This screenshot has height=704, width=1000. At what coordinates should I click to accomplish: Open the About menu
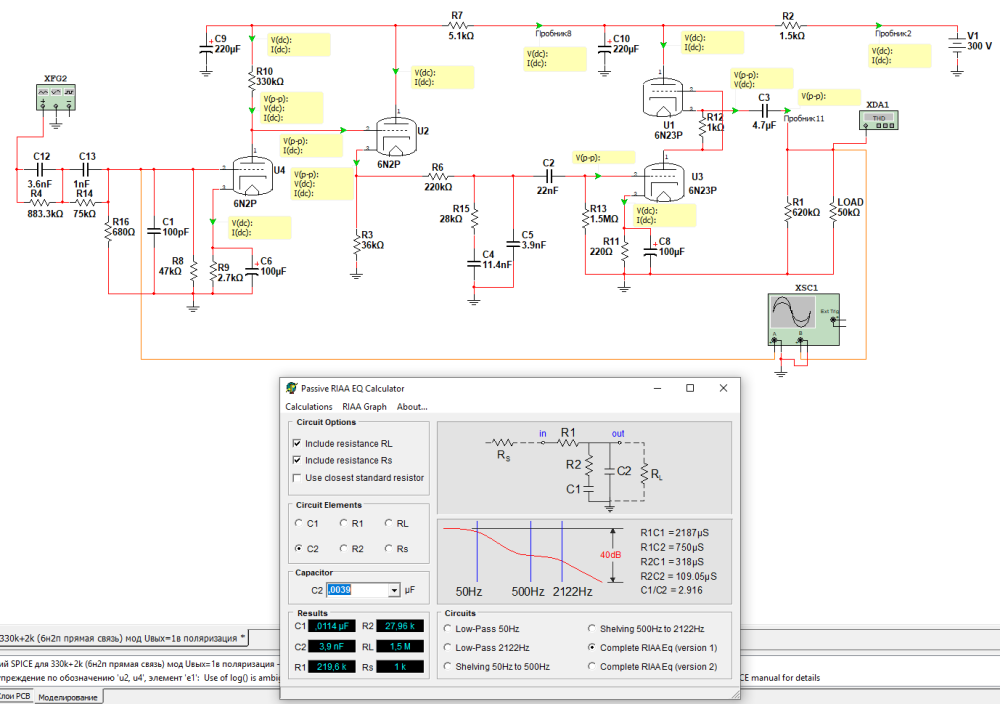(411, 407)
